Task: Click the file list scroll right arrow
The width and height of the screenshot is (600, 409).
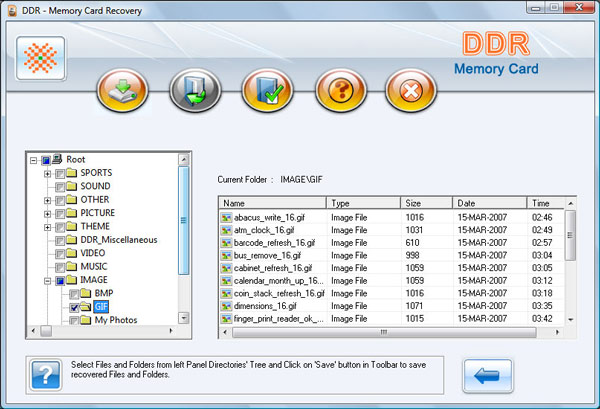Action: 557,332
